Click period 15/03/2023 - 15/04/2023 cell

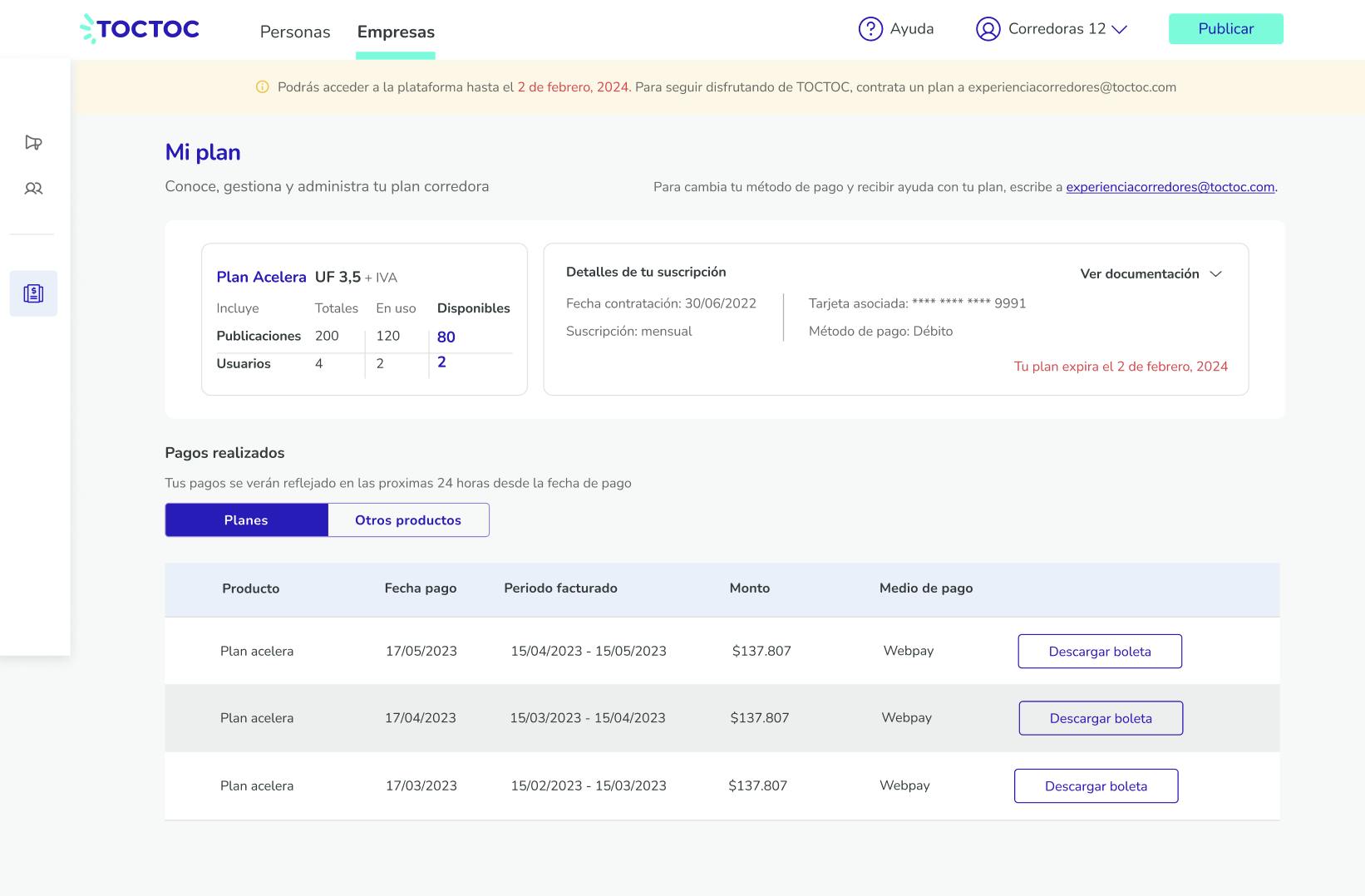tap(588, 718)
